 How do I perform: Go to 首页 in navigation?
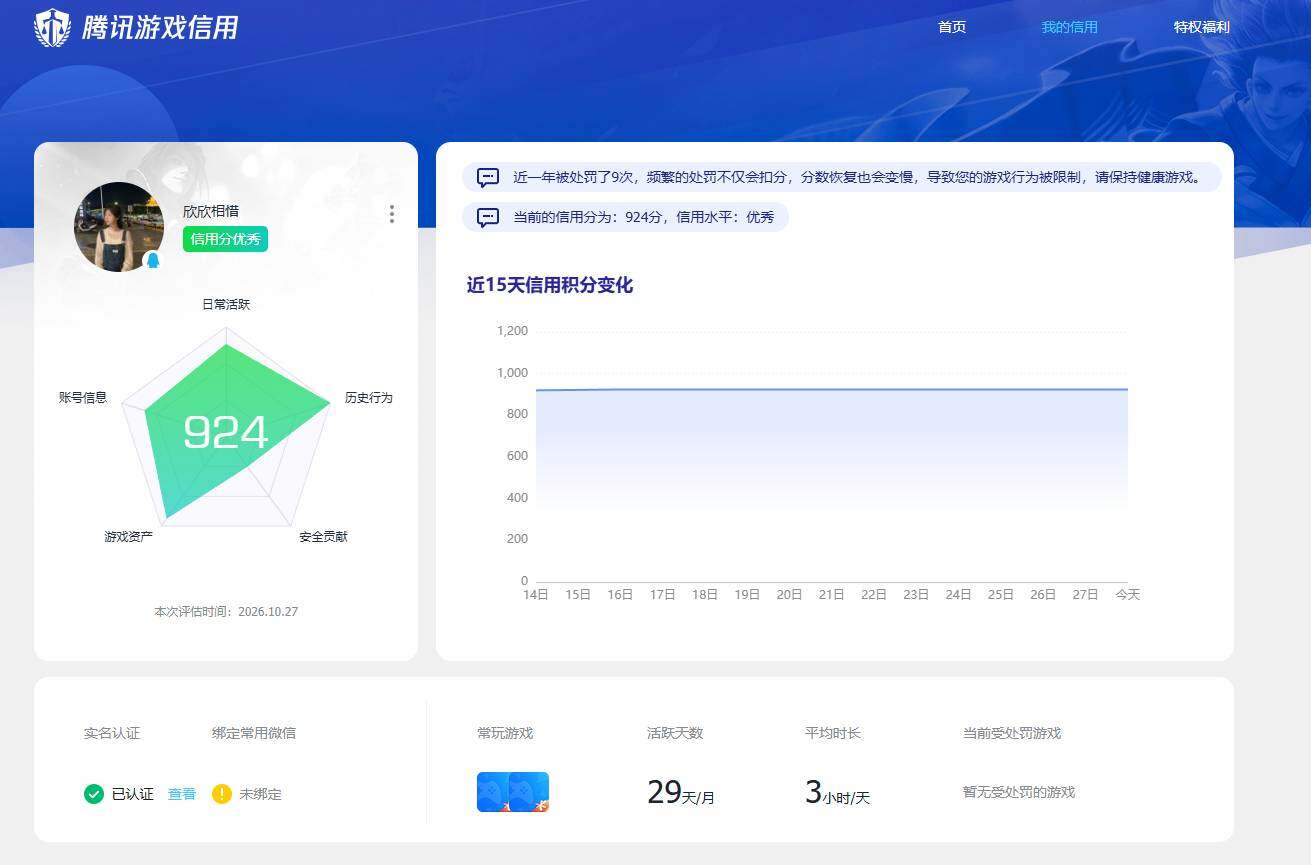[x=952, y=27]
